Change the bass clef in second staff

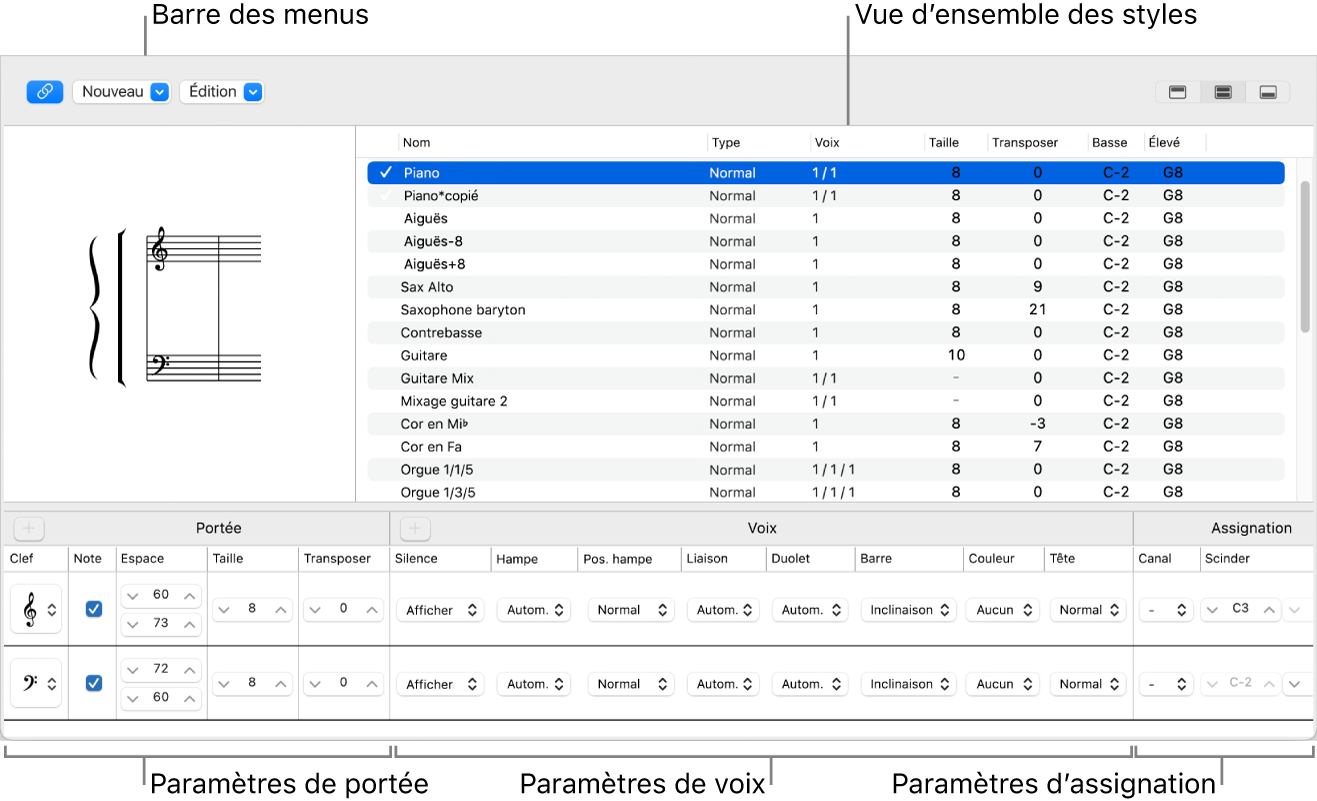pos(36,684)
